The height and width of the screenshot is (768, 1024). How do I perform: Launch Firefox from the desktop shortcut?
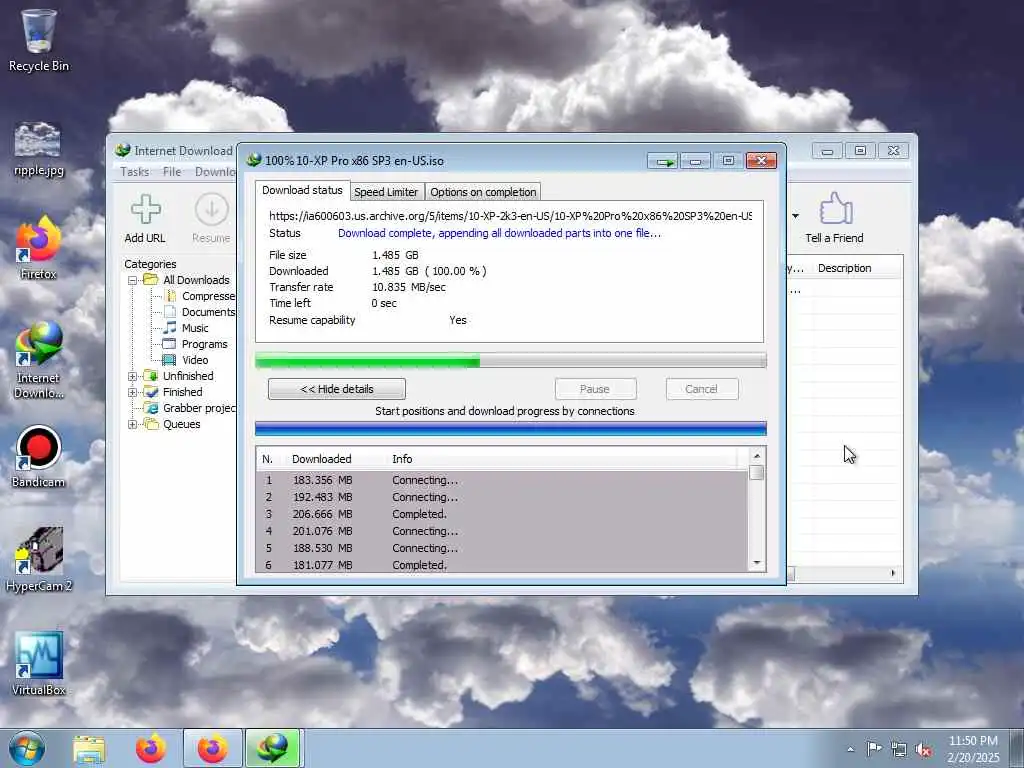(x=38, y=248)
